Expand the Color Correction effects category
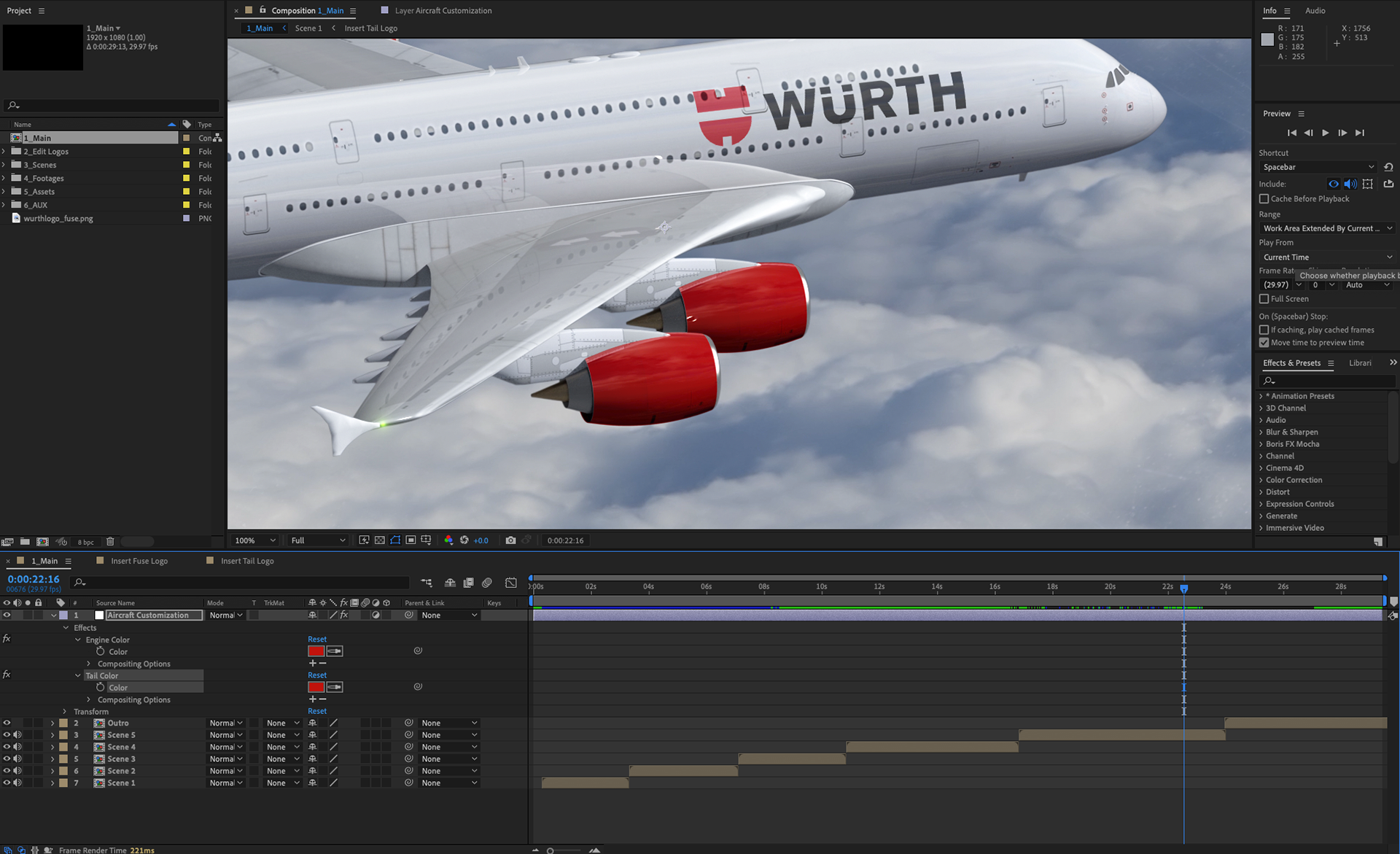This screenshot has height=854, width=1400. 1261,480
